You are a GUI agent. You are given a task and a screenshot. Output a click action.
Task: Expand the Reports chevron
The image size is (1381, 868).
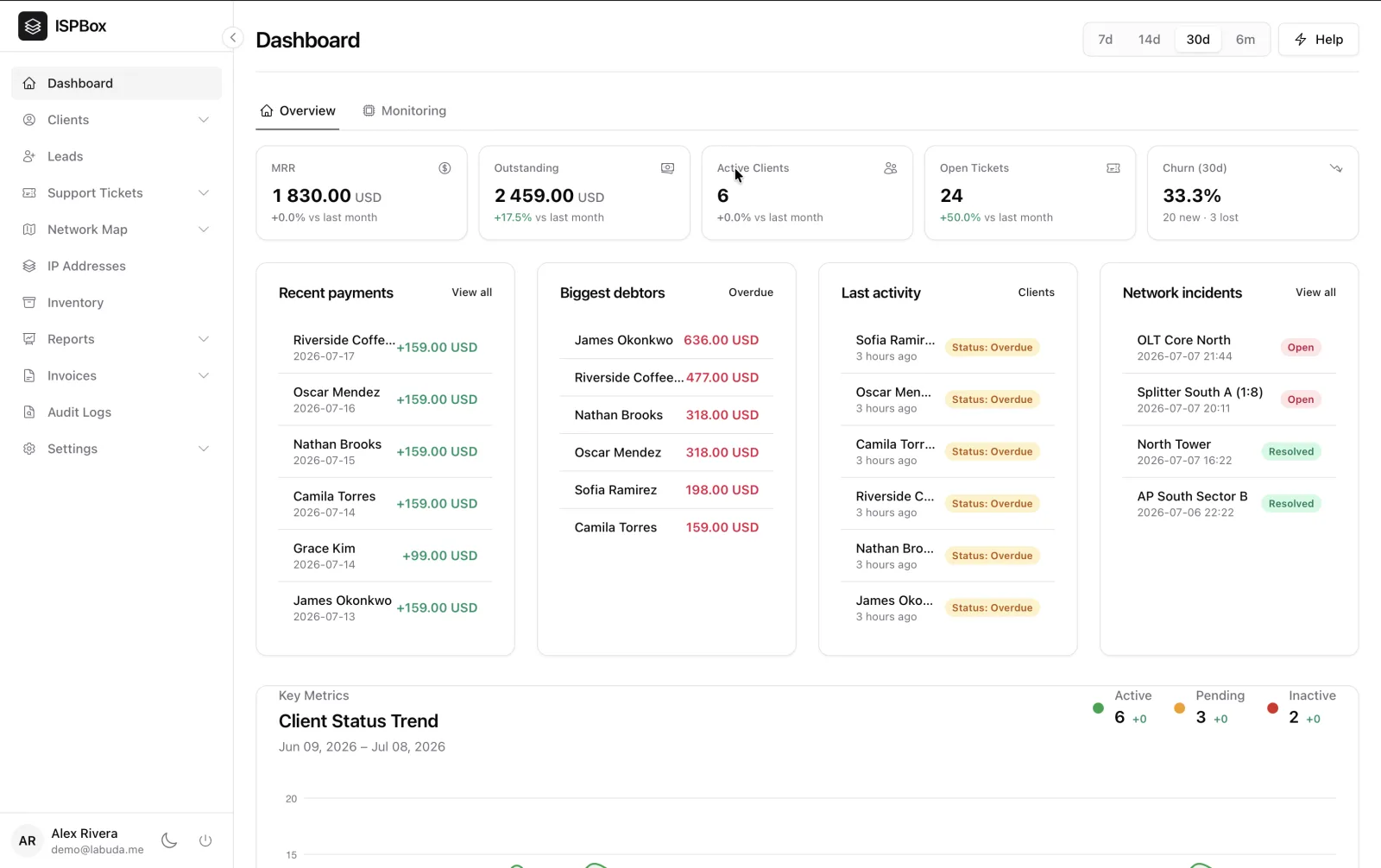pyautogui.click(x=204, y=339)
